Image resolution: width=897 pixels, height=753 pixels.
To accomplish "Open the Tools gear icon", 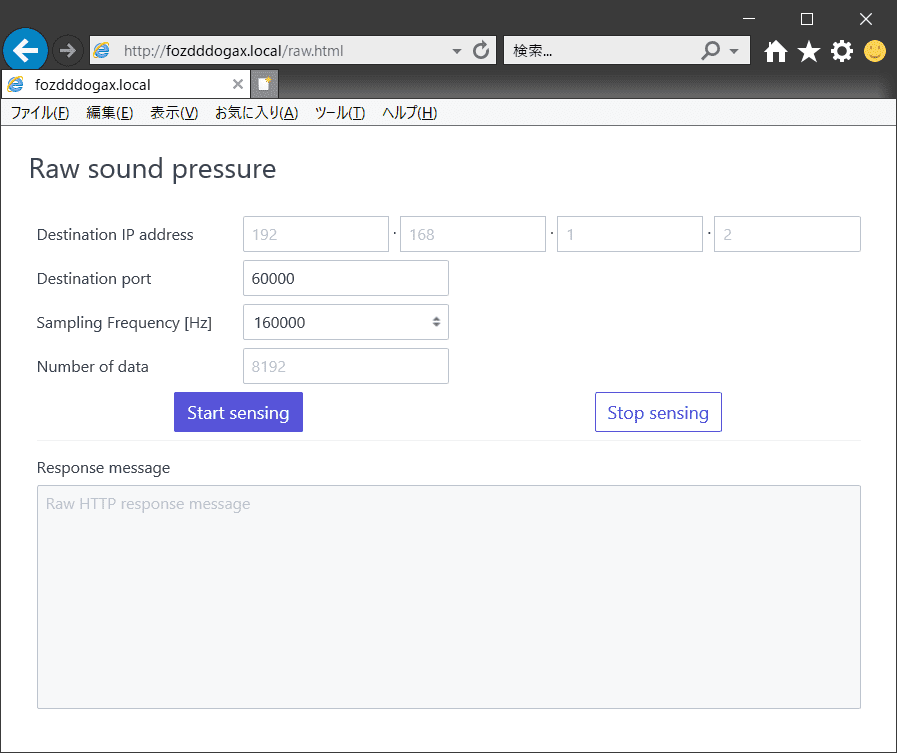I will 842,51.
